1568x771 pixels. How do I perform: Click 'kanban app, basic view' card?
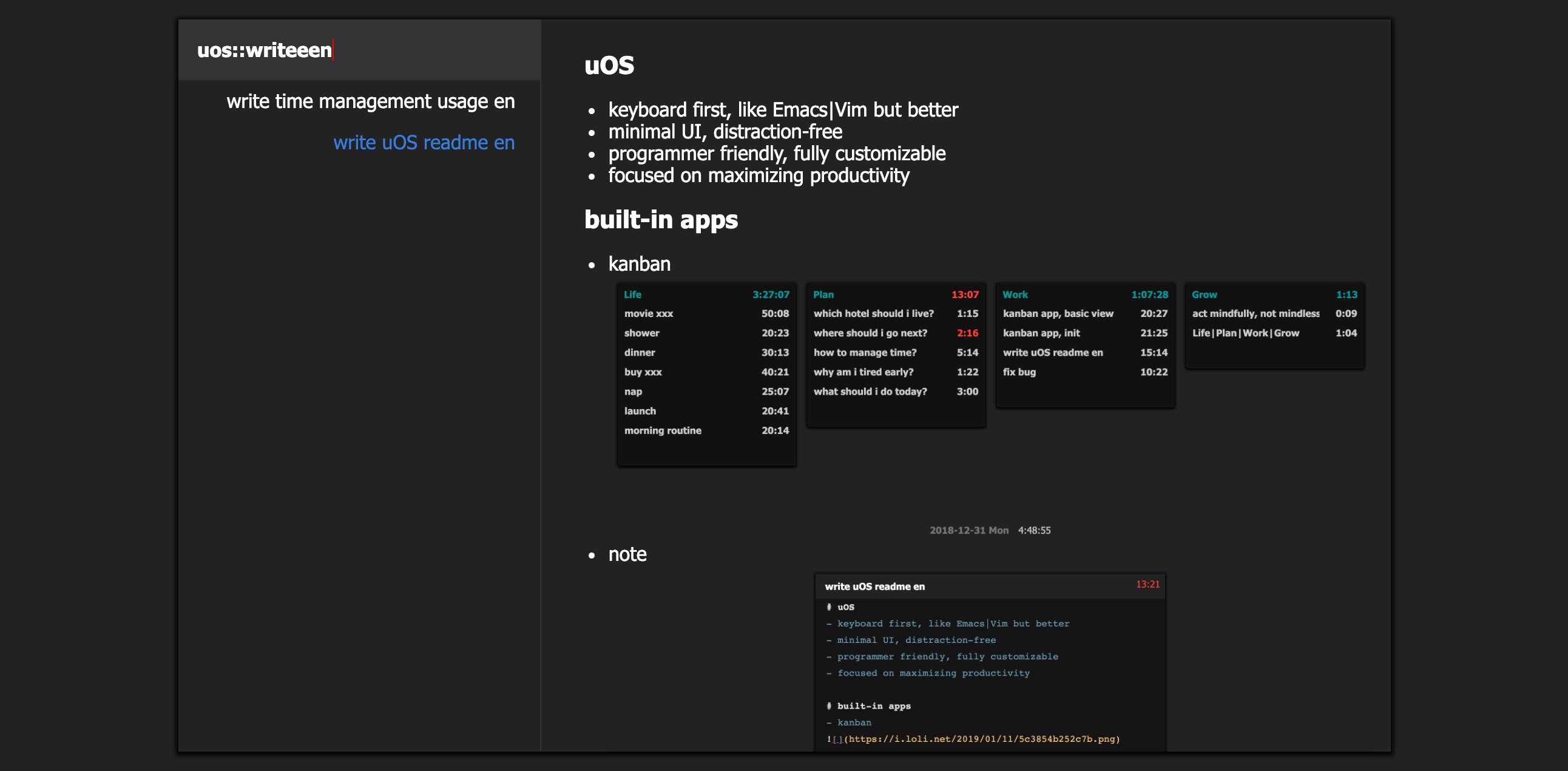[1057, 314]
